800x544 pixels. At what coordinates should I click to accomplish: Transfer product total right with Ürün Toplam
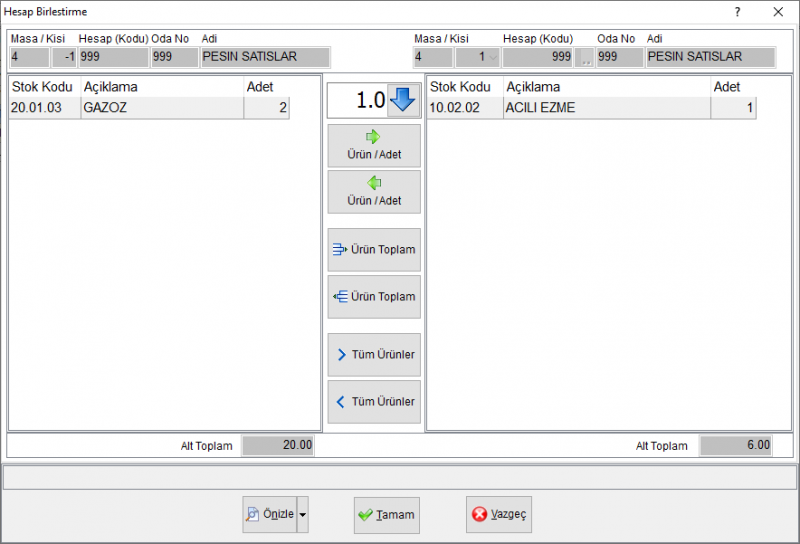click(x=374, y=250)
